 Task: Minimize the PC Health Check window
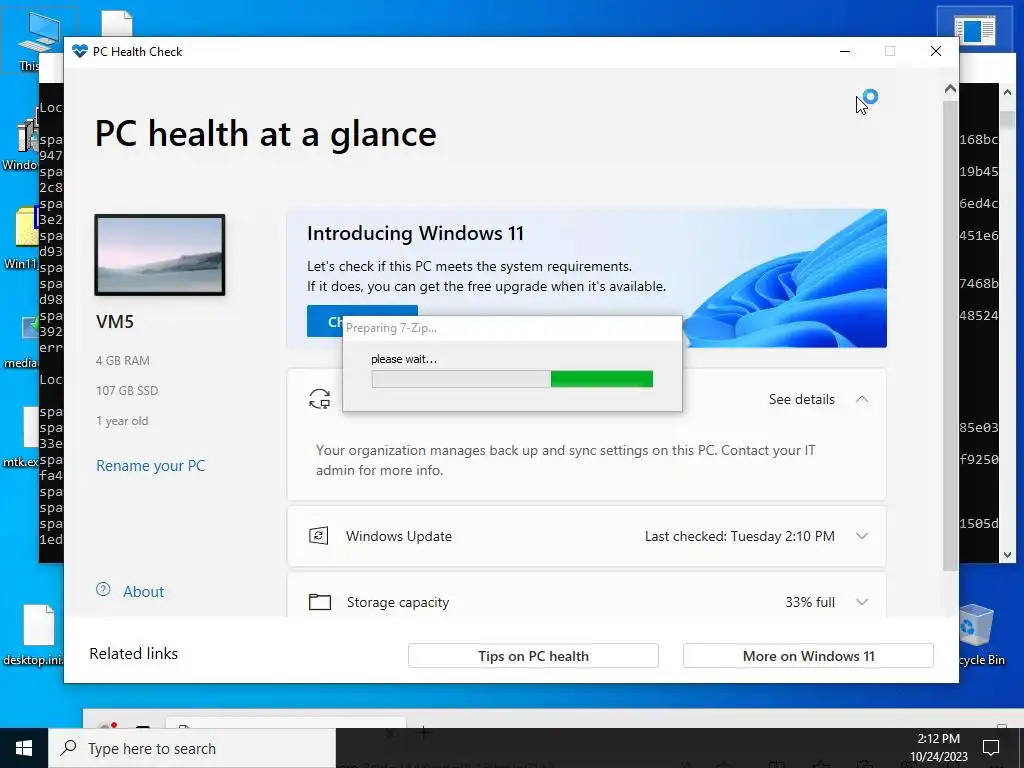tap(844, 52)
